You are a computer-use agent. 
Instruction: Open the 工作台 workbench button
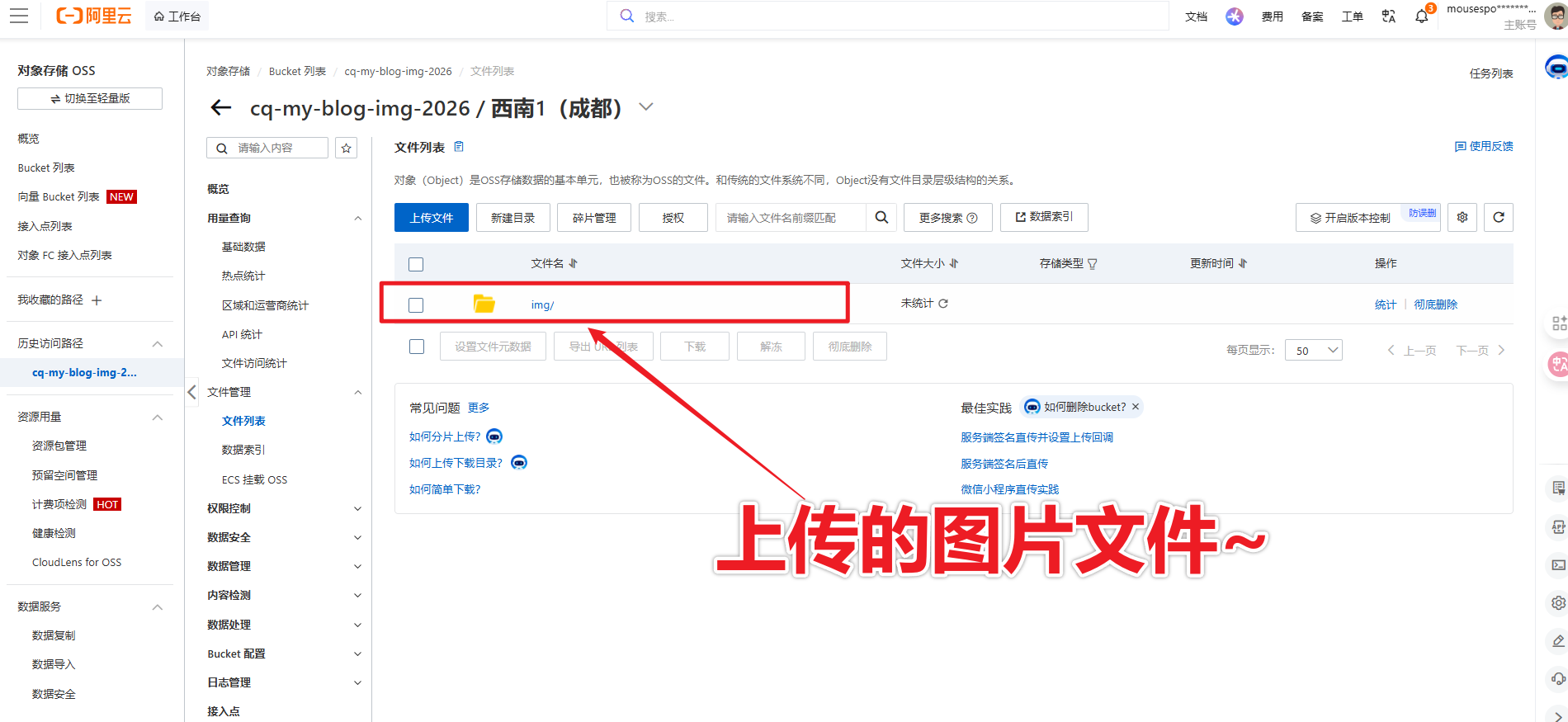177,17
